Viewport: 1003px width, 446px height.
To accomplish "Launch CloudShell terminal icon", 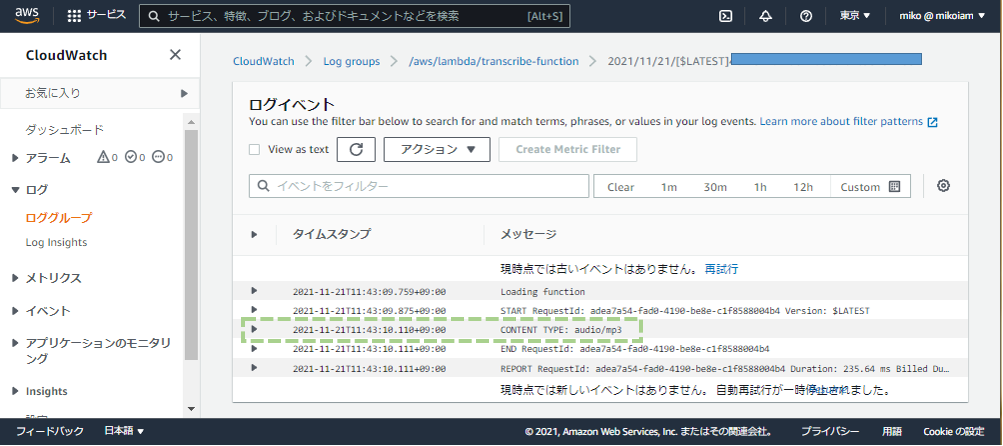I will pyautogui.click(x=725, y=16).
